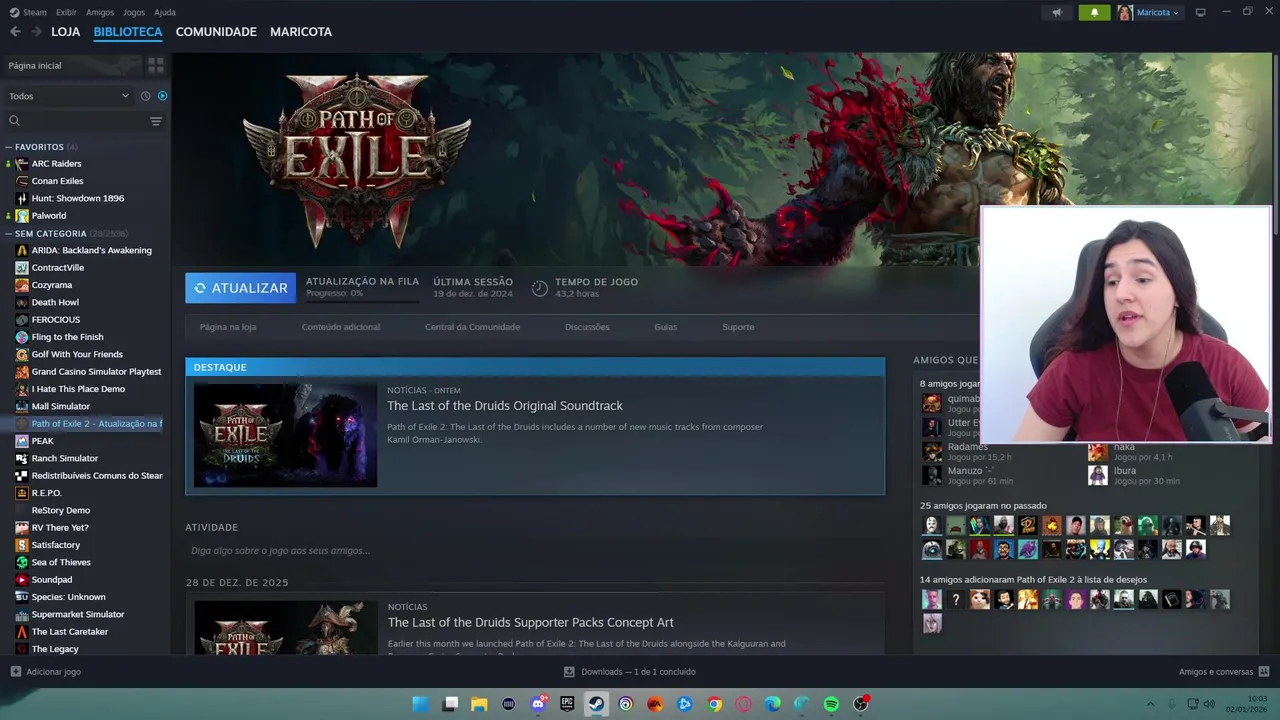Screen dimensions: 1280x720
Task: Select Palworld in favorites
Action: tap(48, 215)
